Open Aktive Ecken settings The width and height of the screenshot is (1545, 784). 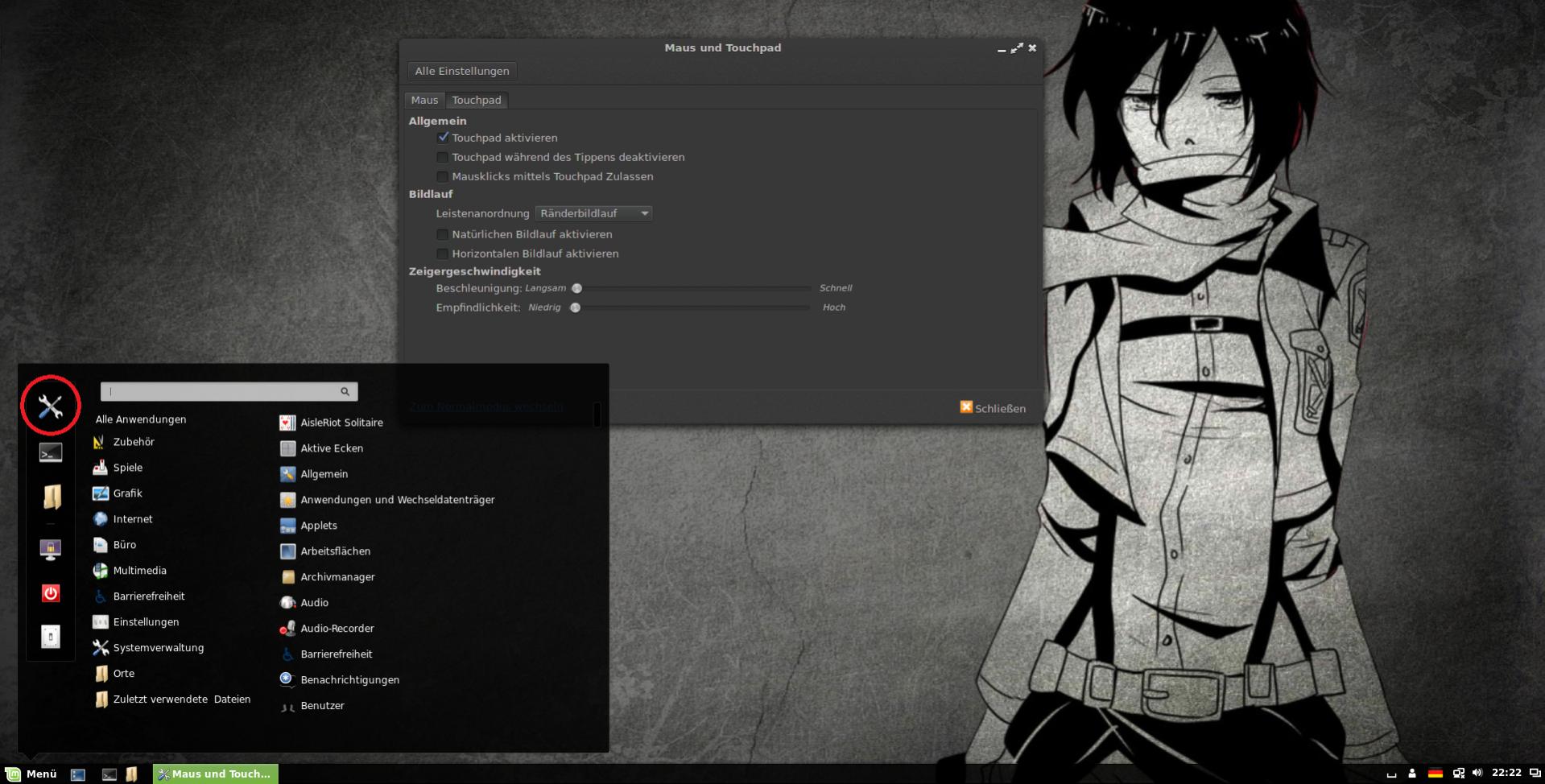click(321, 448)
